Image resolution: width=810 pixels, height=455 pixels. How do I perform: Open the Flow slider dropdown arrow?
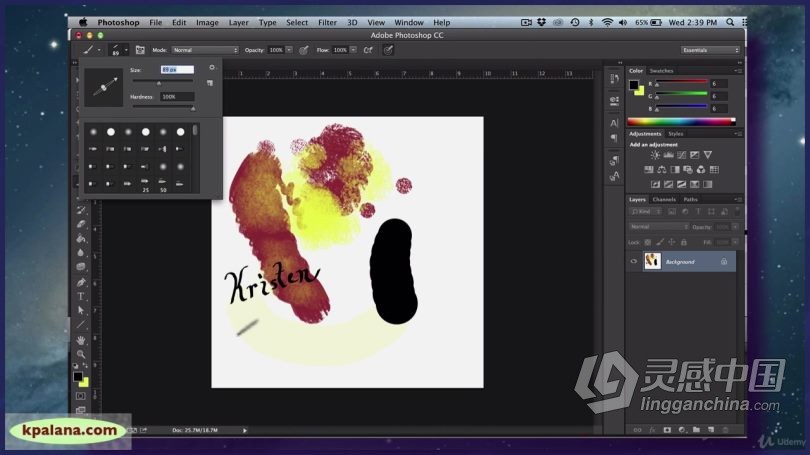pos(353,50)
